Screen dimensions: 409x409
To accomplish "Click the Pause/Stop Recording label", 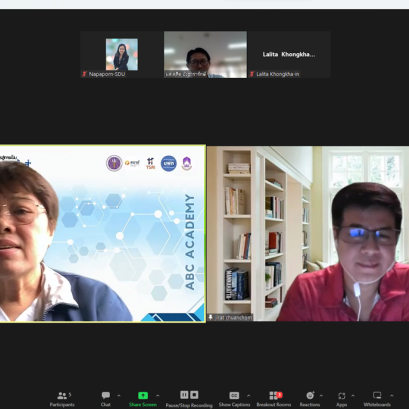I will coord(189,405).
